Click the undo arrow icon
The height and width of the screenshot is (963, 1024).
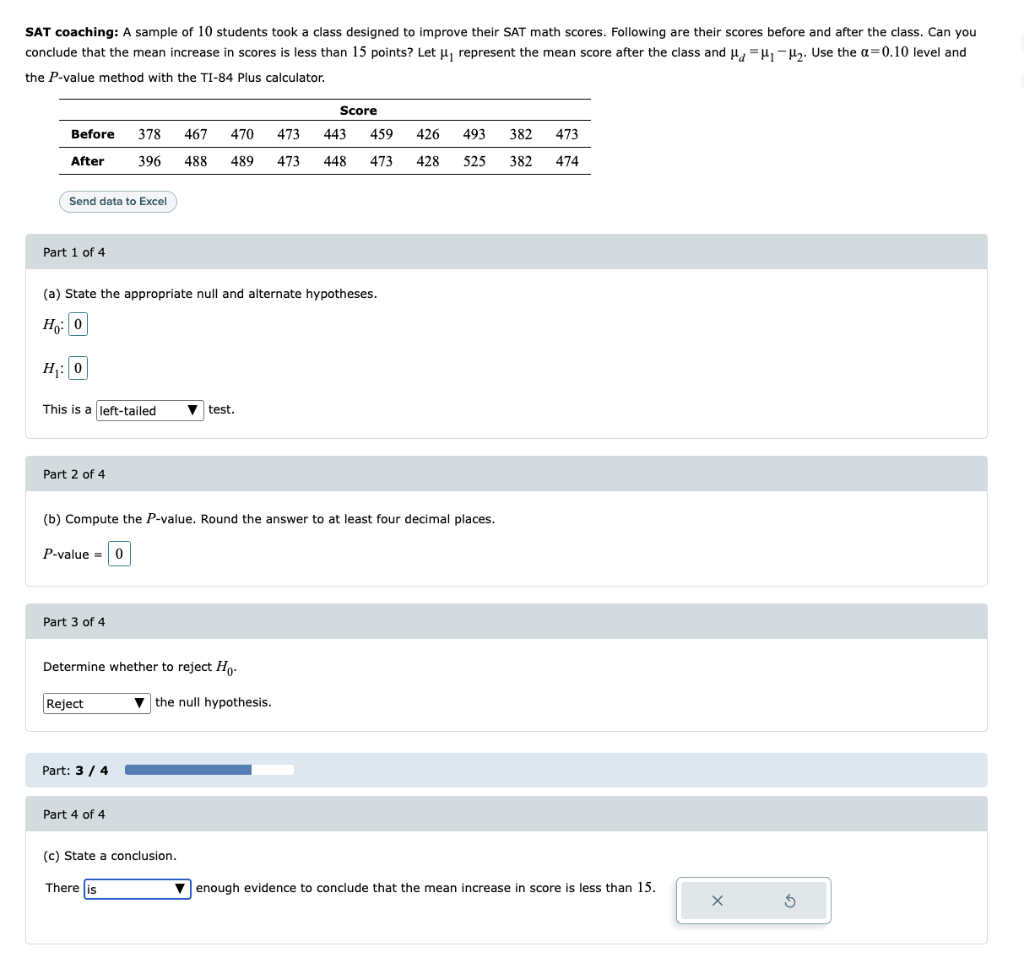pyautogui.click(x=790, y=900)
